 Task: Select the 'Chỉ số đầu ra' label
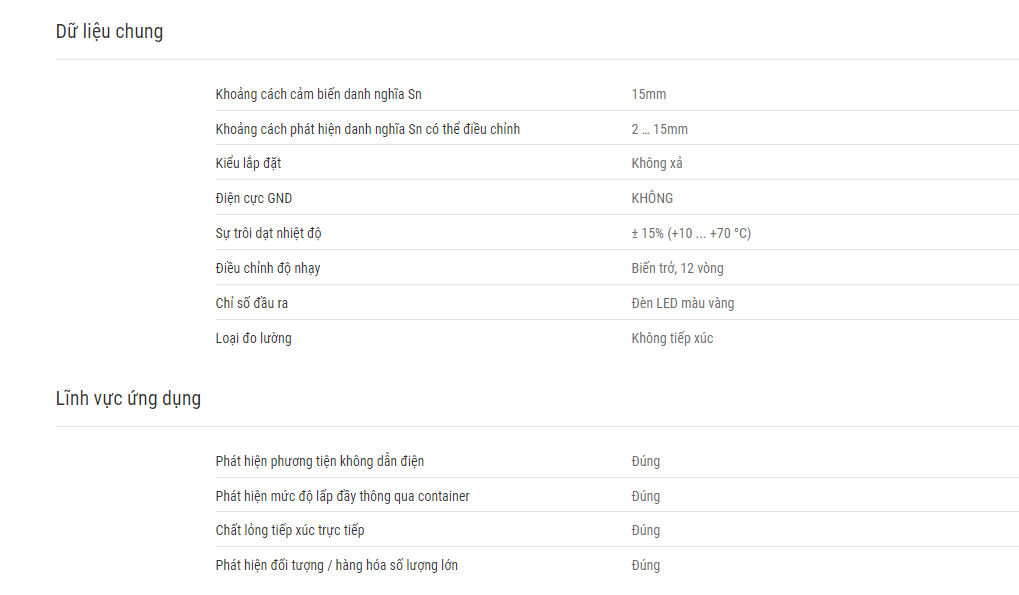[x=252, y=303]
